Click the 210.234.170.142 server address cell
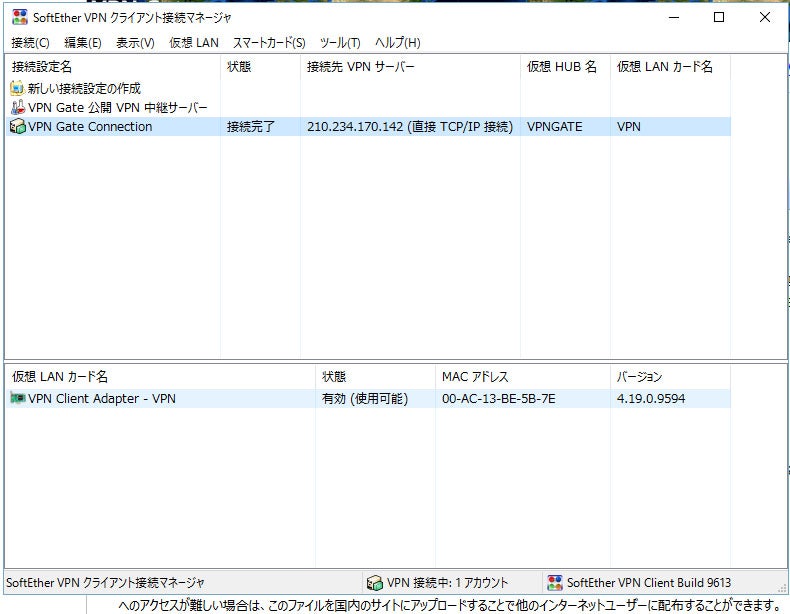This screenshot has width=790, height=614. click(410, 126)
